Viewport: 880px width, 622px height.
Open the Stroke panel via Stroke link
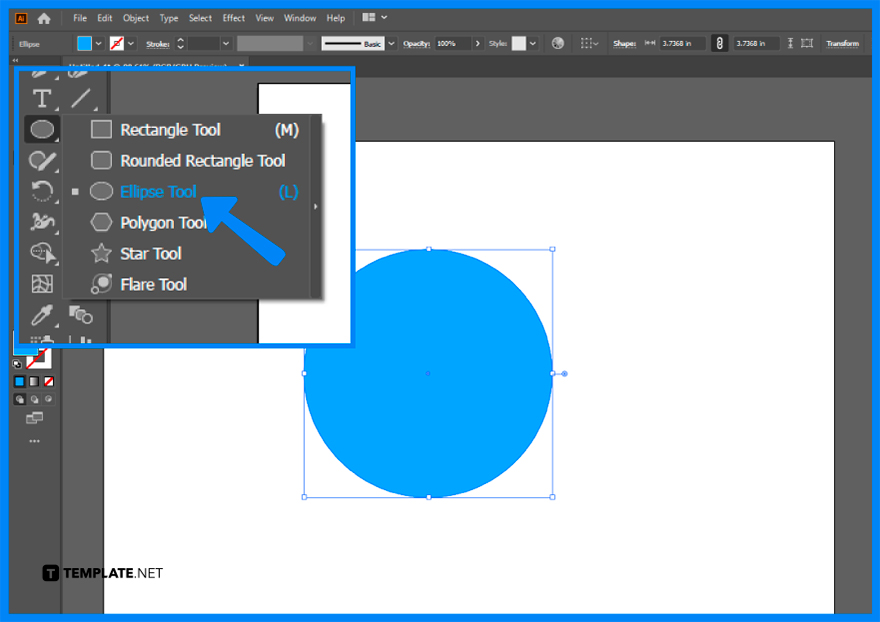coord(157,43)
